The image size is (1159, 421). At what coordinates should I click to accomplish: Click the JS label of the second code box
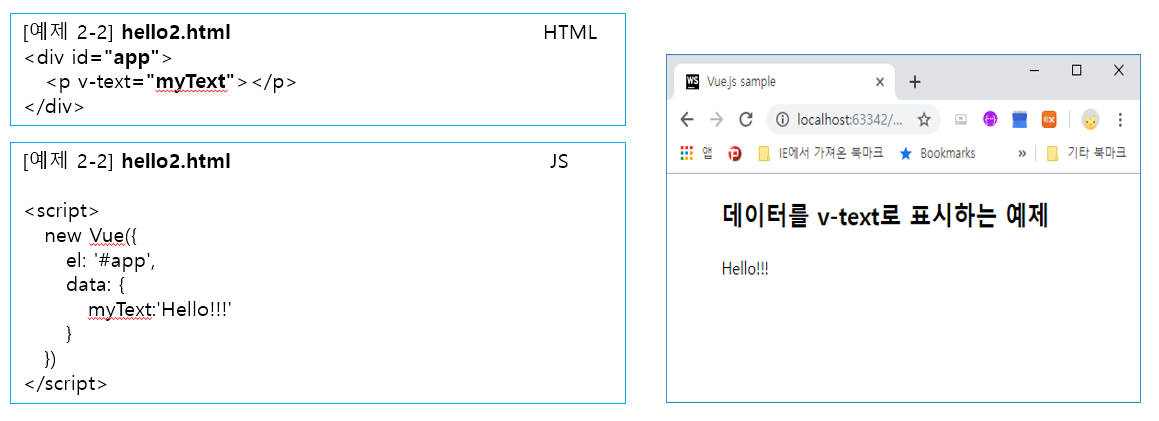pyautogui.click(x=559, y=162)
